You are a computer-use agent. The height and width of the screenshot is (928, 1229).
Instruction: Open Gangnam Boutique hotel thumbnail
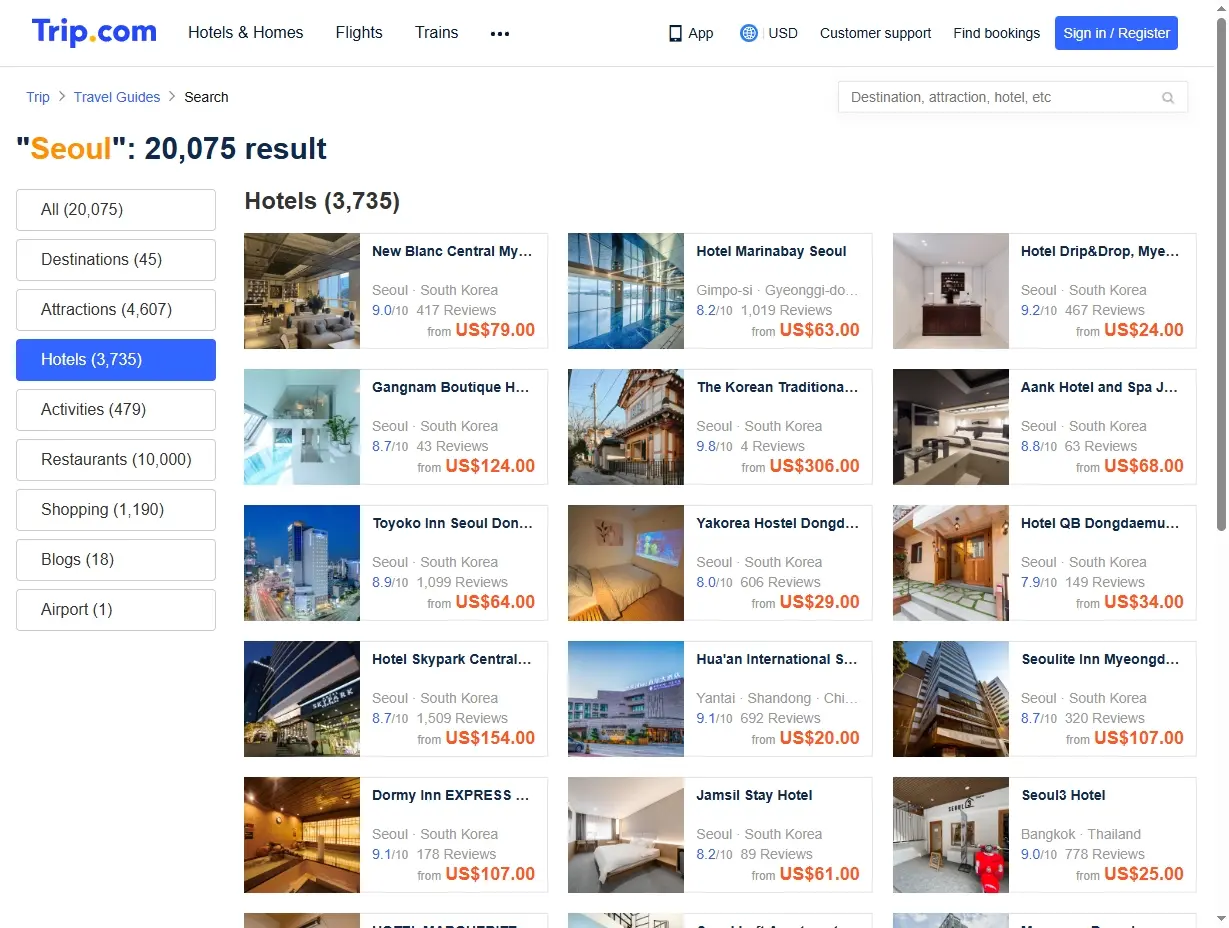pyautogui.click(x=302, y=427)
